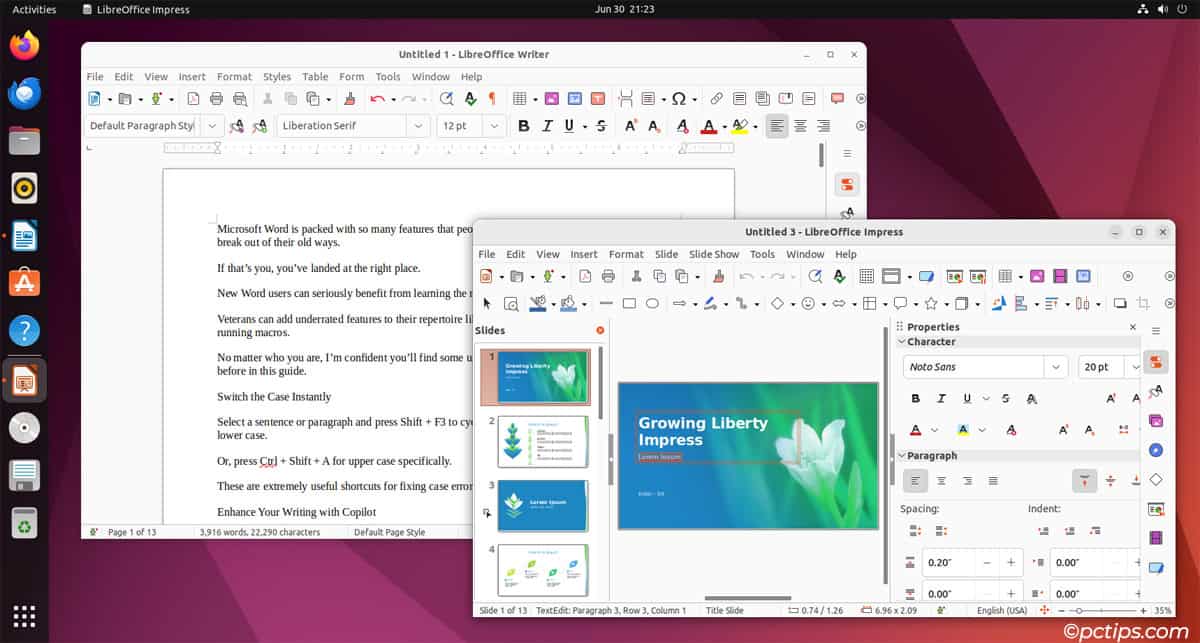Click the plus stepper to increase paragraph spacing

pyautogui.click(x=1010, y=562)
